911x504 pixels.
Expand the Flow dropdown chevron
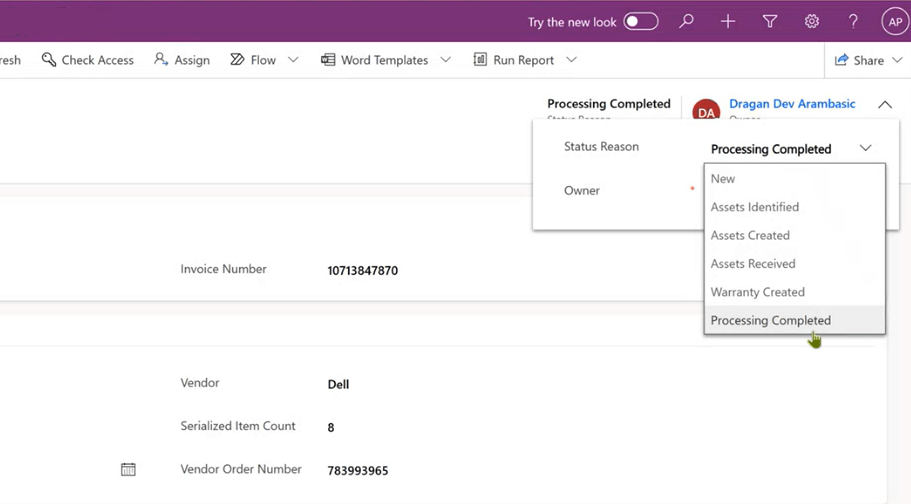coord(293,60)
